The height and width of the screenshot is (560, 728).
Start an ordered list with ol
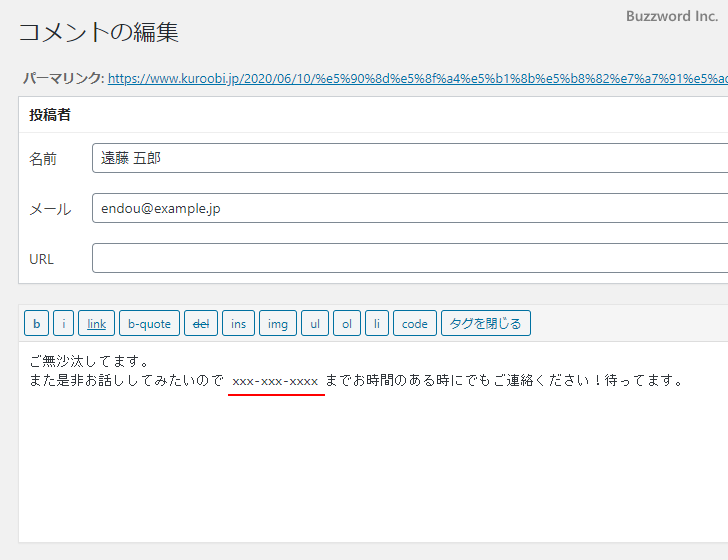pos(346,323)
